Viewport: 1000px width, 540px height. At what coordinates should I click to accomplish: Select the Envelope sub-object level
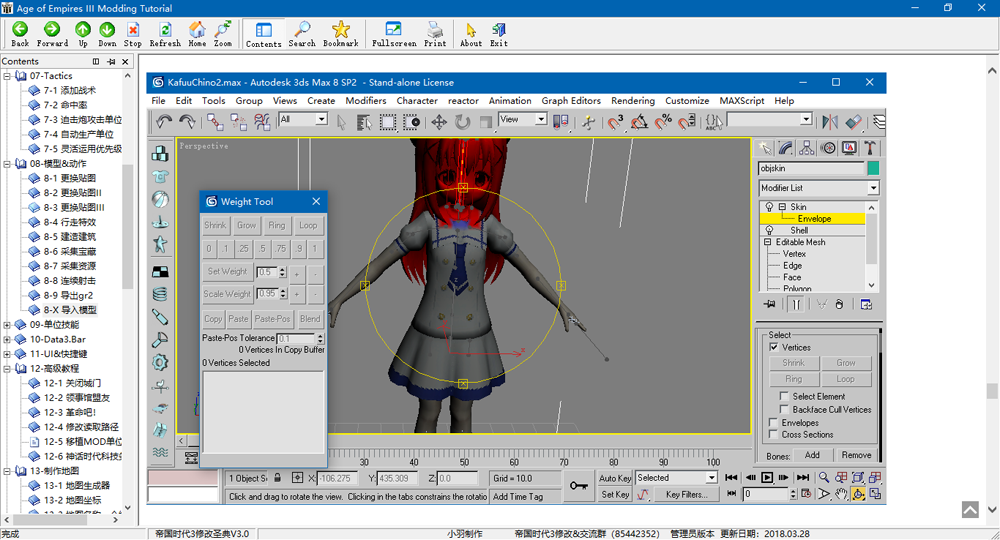tap(814, 219)
